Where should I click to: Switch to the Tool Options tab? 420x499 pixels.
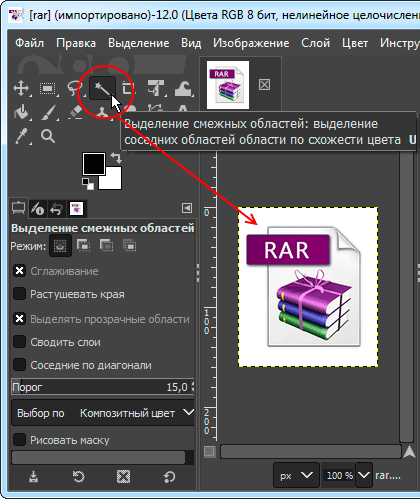[18, 208]
